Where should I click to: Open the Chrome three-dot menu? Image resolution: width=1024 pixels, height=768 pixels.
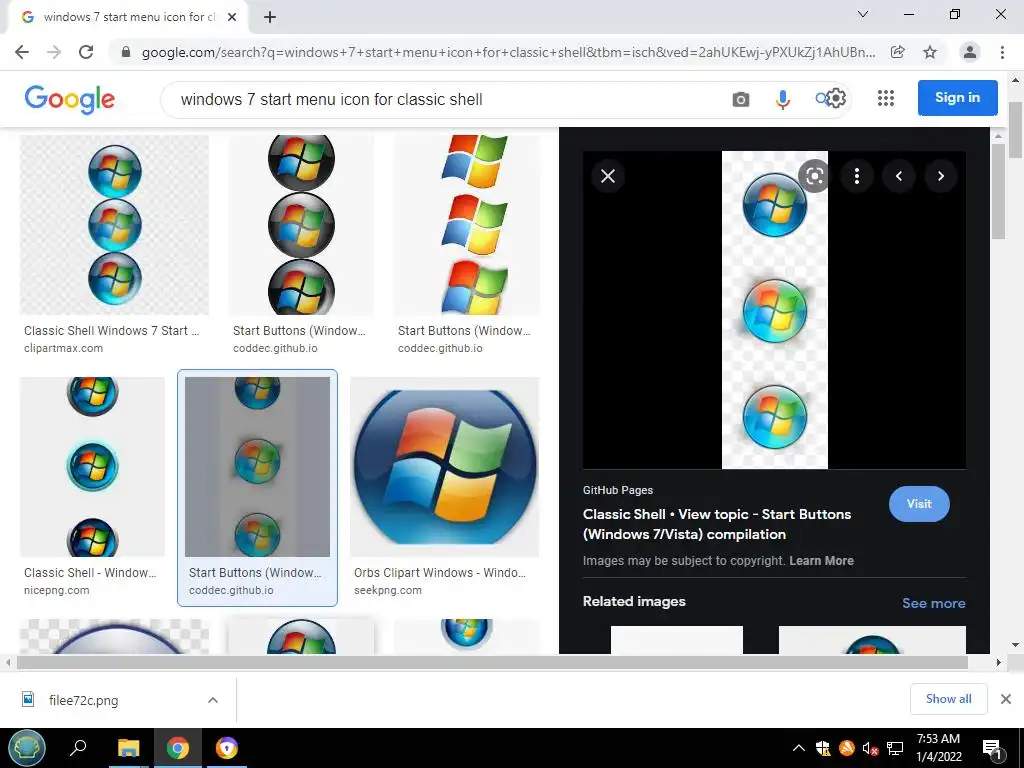[1002, 52]
